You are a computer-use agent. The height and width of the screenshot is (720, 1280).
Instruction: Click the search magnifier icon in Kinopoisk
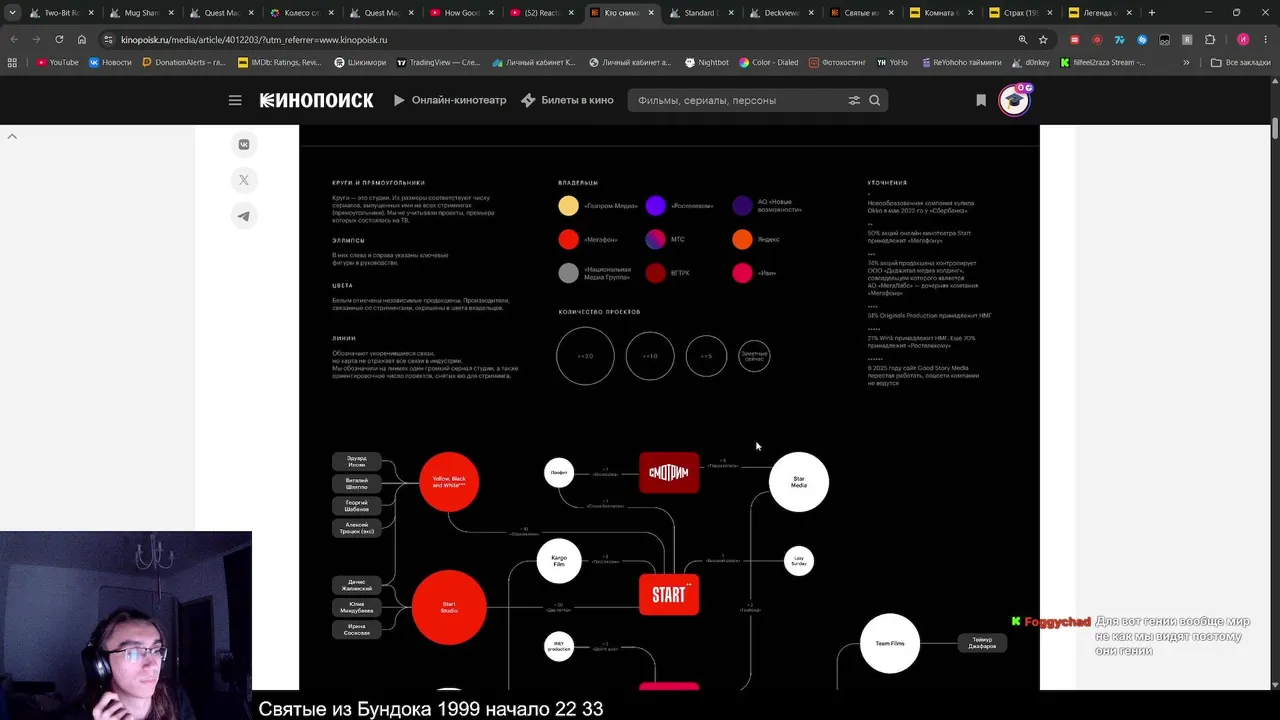pos(875,100)
